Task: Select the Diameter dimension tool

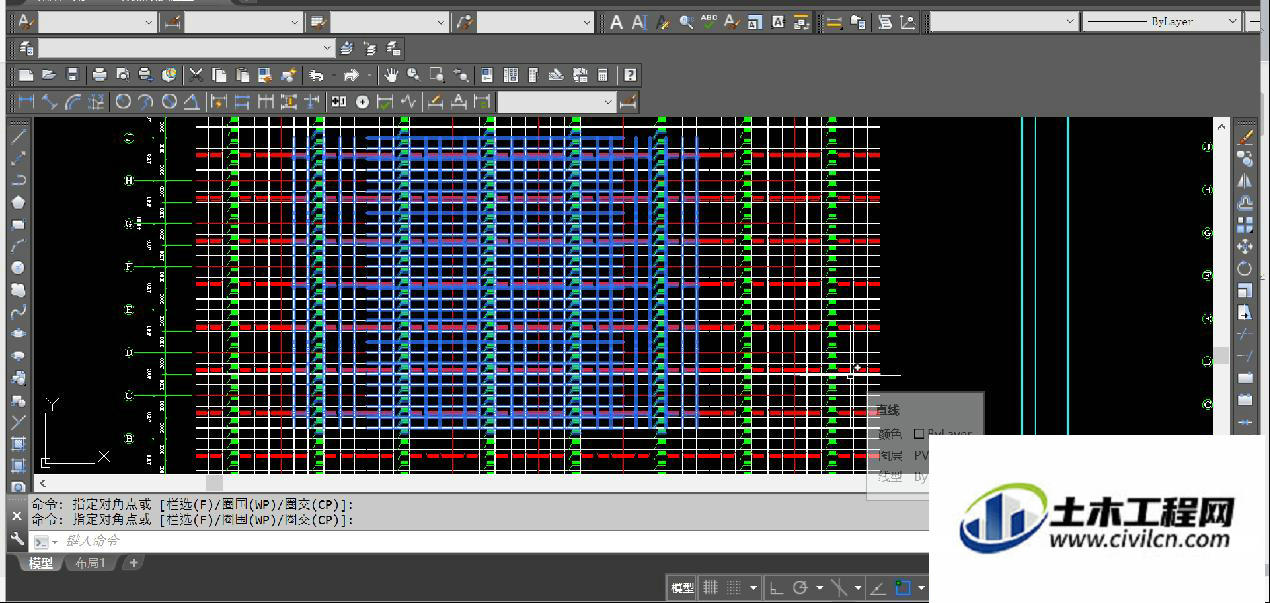Action: [x=169, y=102]
